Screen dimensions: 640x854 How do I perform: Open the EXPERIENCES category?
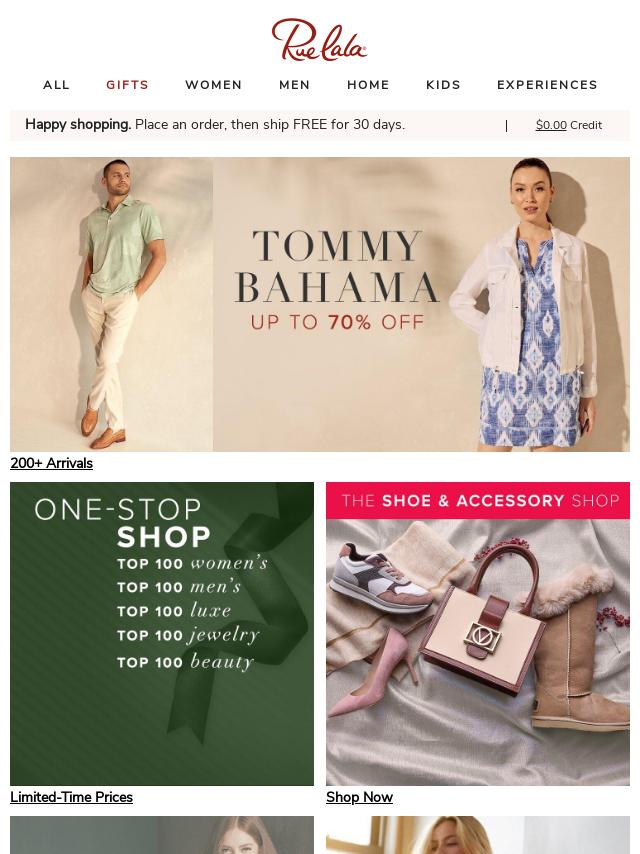(547, 85)
